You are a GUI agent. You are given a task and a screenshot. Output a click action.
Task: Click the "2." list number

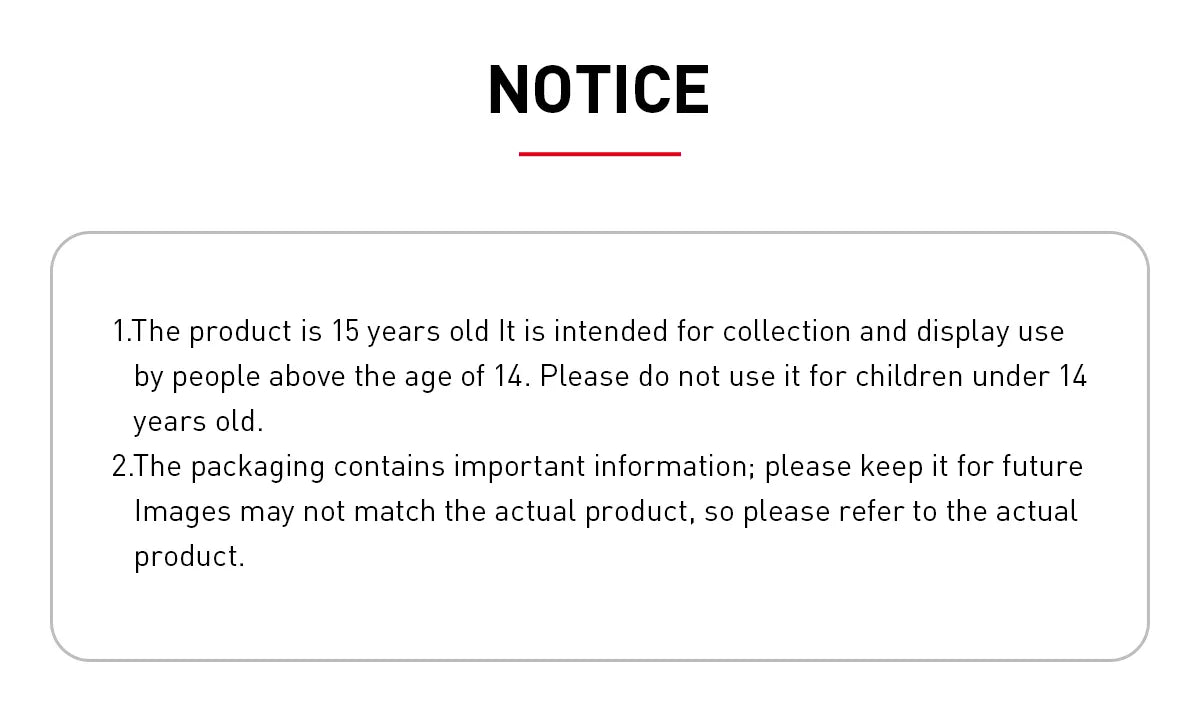tap(121, 466)
